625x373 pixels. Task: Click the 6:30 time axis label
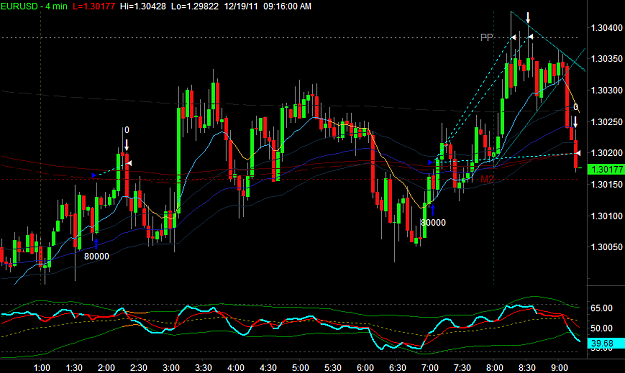pyautogui.click(x=397, y=367)
